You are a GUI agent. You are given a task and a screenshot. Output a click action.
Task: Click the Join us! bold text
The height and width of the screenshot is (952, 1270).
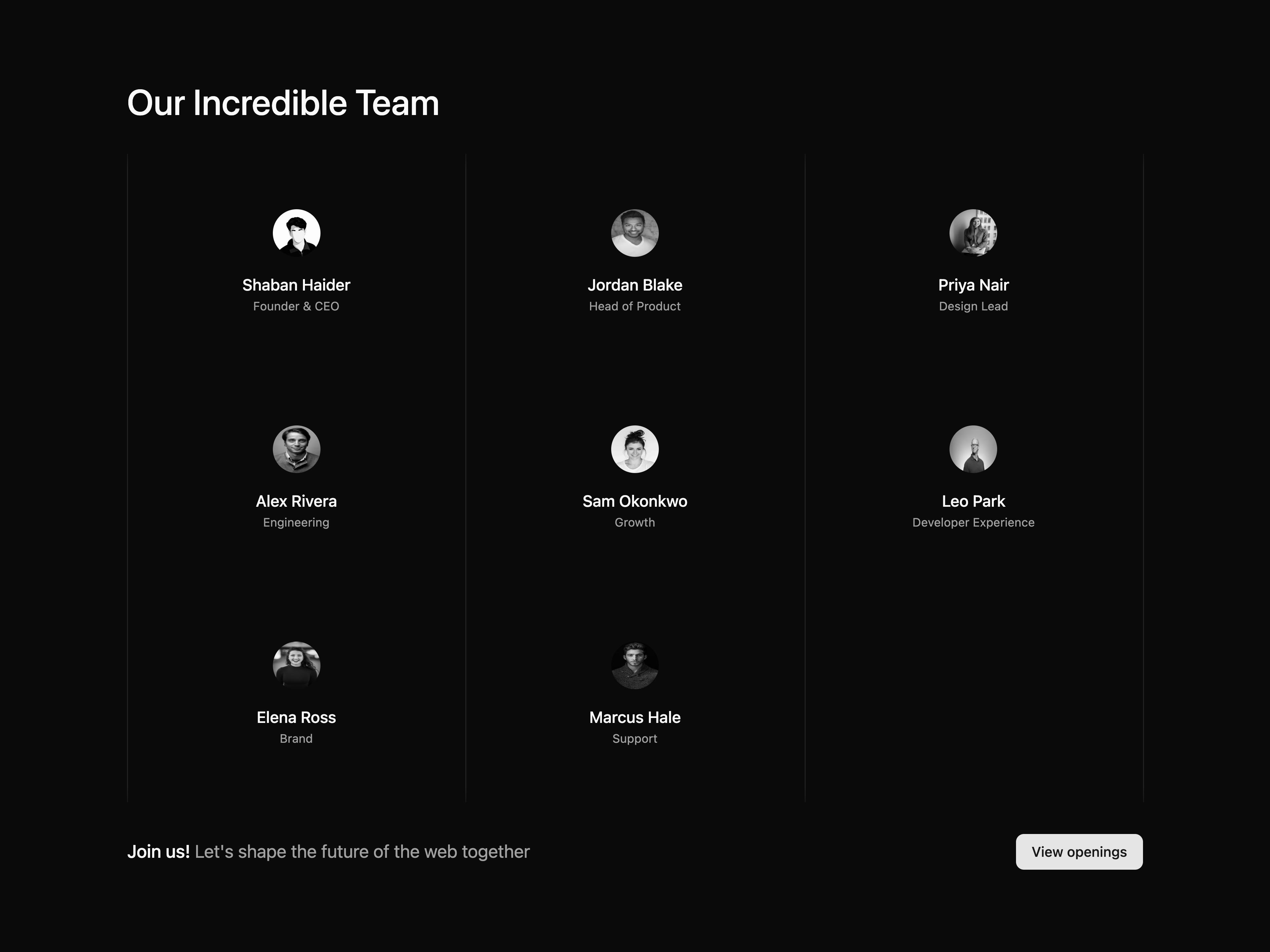tap(158, 852)
